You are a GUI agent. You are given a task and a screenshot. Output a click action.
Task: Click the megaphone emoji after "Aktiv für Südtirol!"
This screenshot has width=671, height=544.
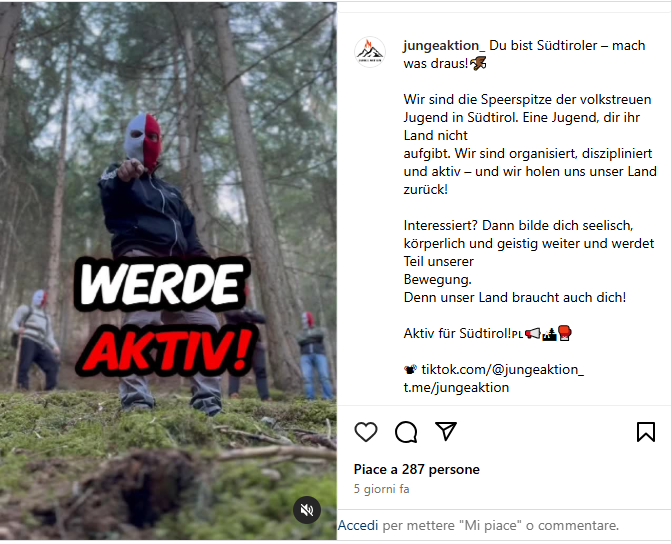pos(533,333)
